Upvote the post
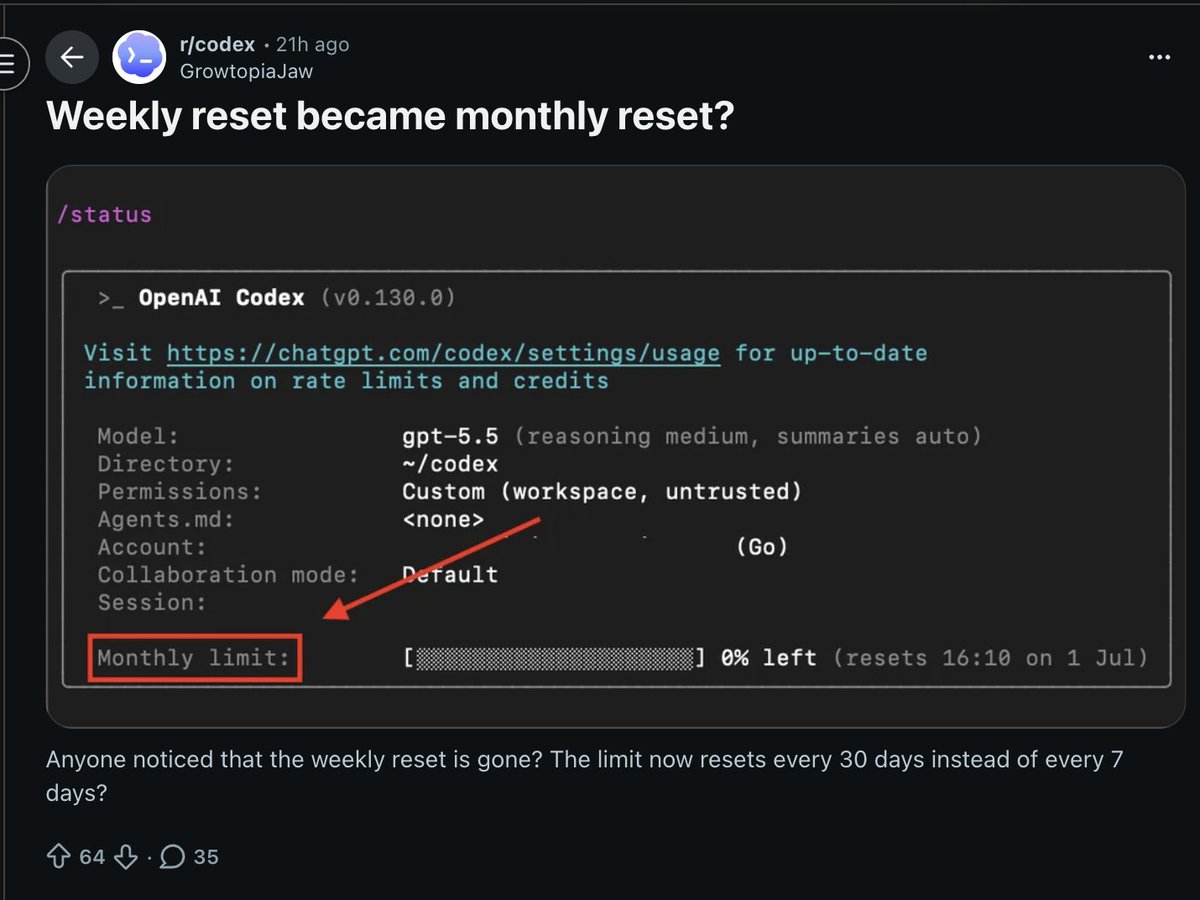Screen dimensions: 1200x900 [59, 857]
